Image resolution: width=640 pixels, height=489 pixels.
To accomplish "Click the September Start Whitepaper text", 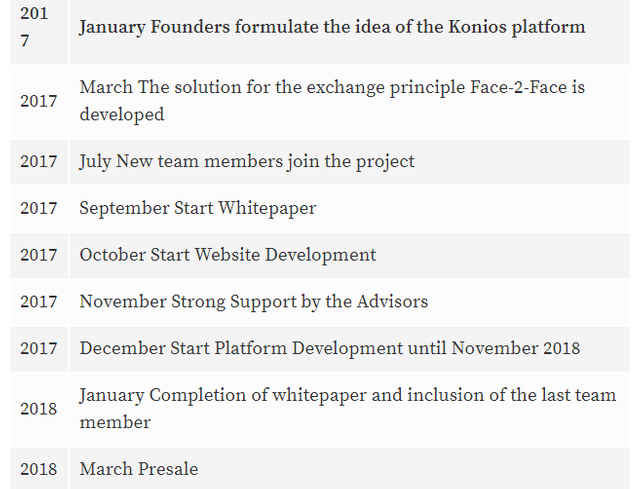I will click(x=198, y=208).
